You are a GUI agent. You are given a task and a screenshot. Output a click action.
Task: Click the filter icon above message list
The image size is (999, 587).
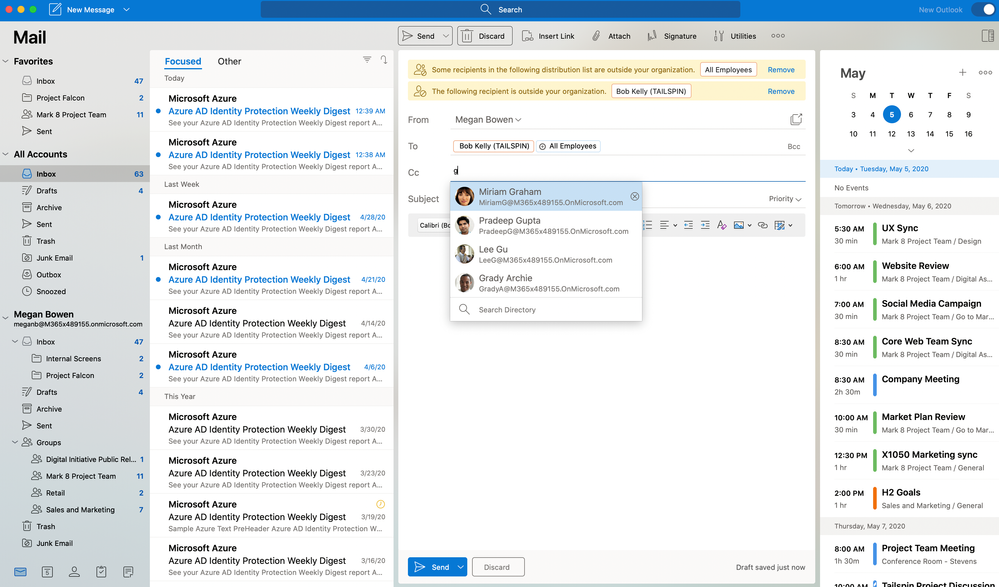367,60
